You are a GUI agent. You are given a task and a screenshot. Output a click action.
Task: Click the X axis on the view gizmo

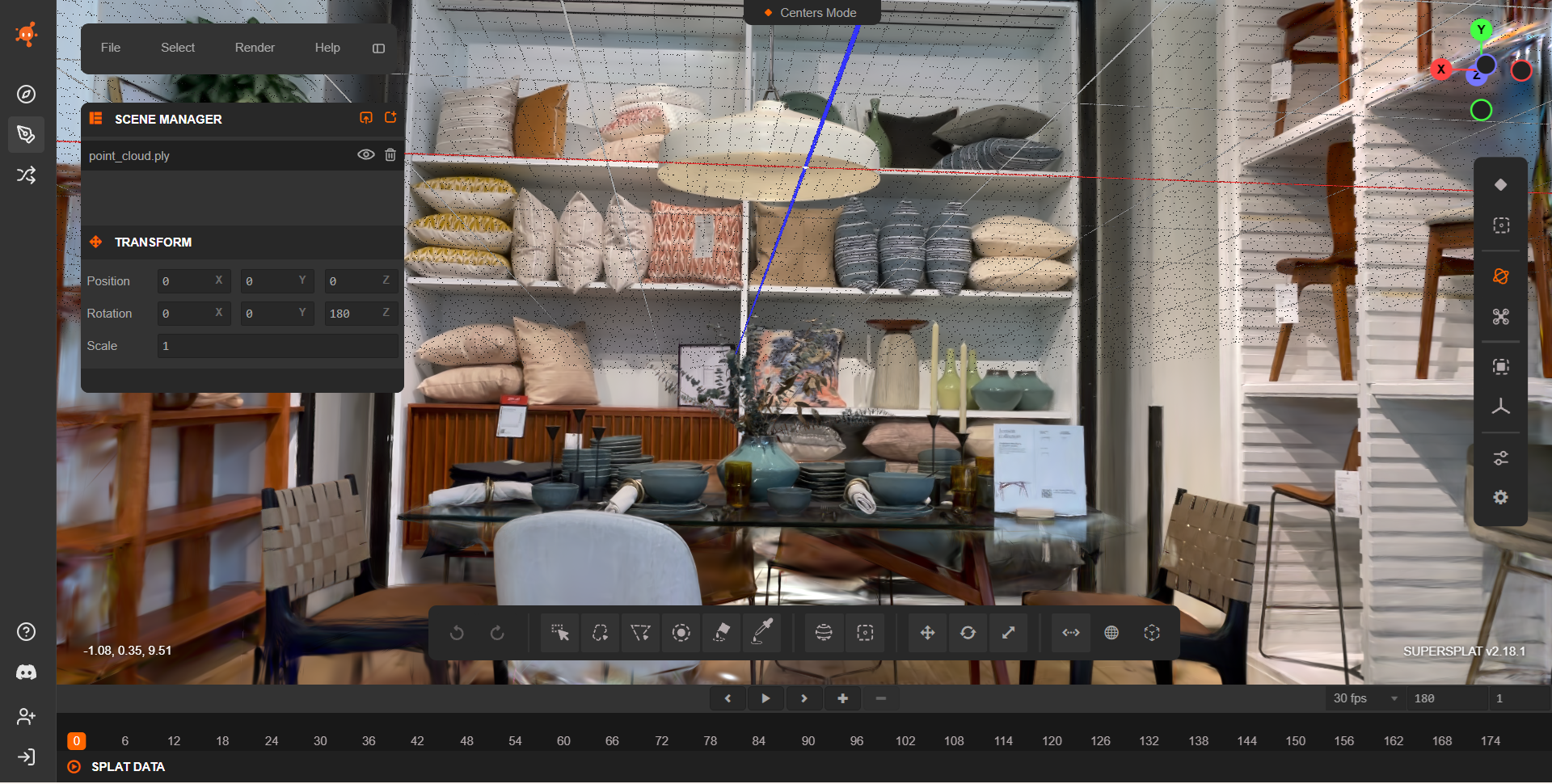[1440, 70]
